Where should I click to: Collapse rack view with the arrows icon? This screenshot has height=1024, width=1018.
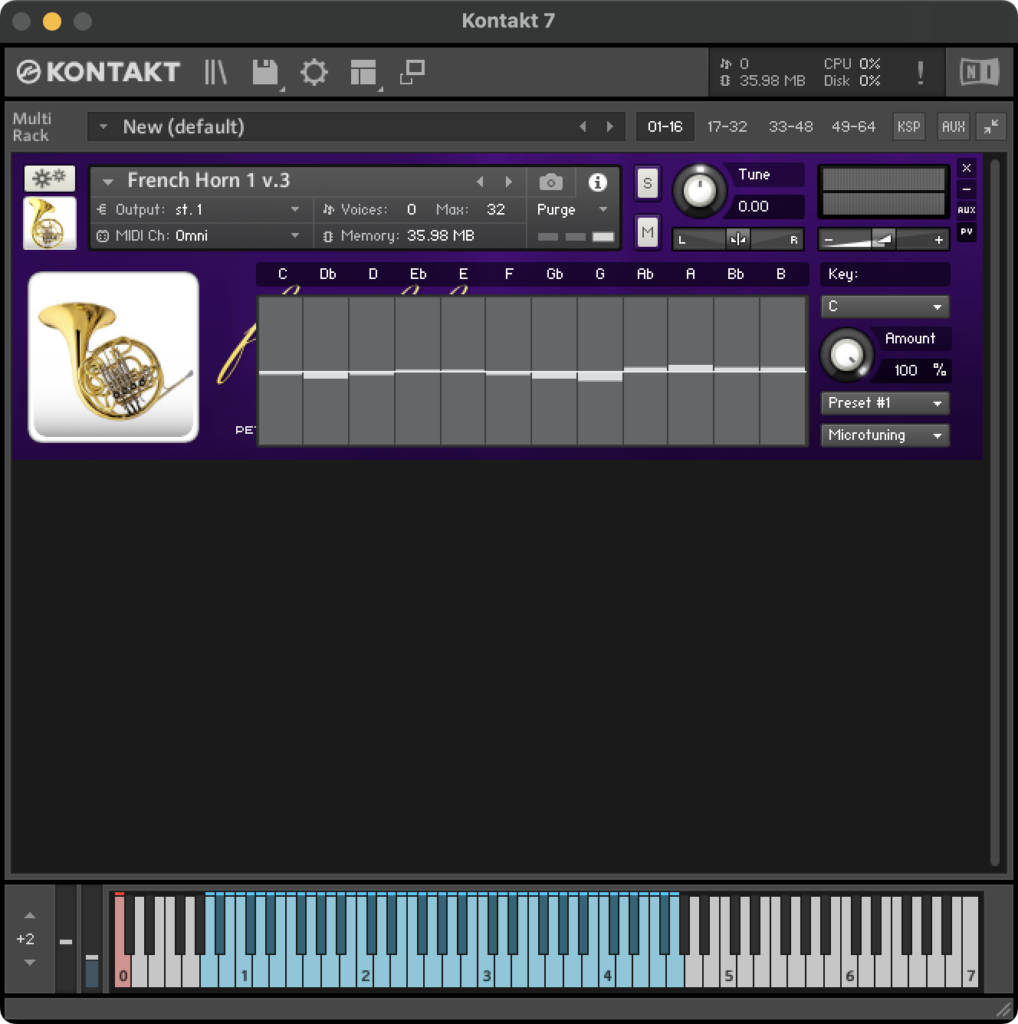point(991,126)
